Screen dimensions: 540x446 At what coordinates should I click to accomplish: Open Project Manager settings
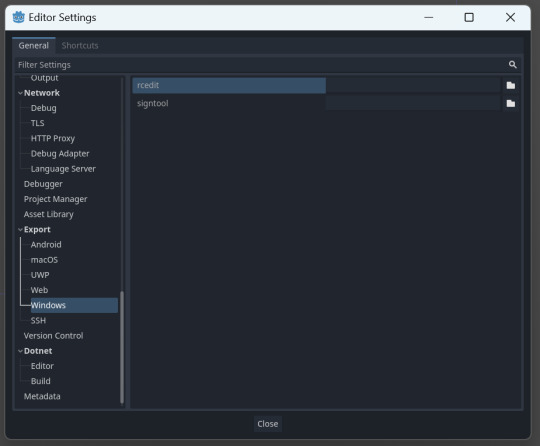coord(55,199)
